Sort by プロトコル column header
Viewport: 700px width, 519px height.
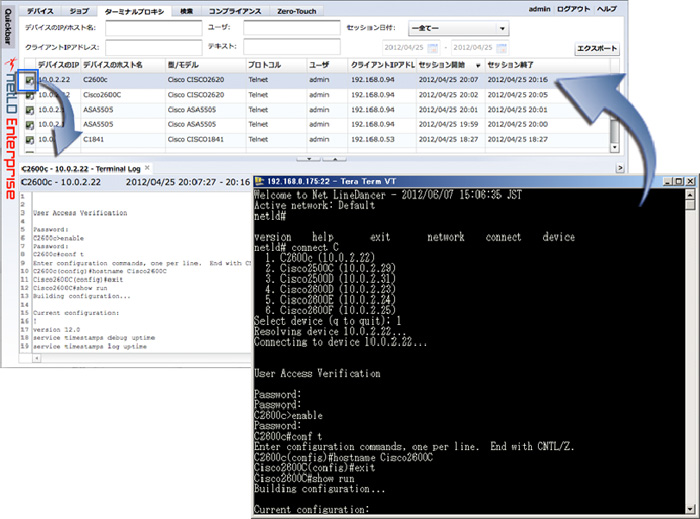pos(276,65)
